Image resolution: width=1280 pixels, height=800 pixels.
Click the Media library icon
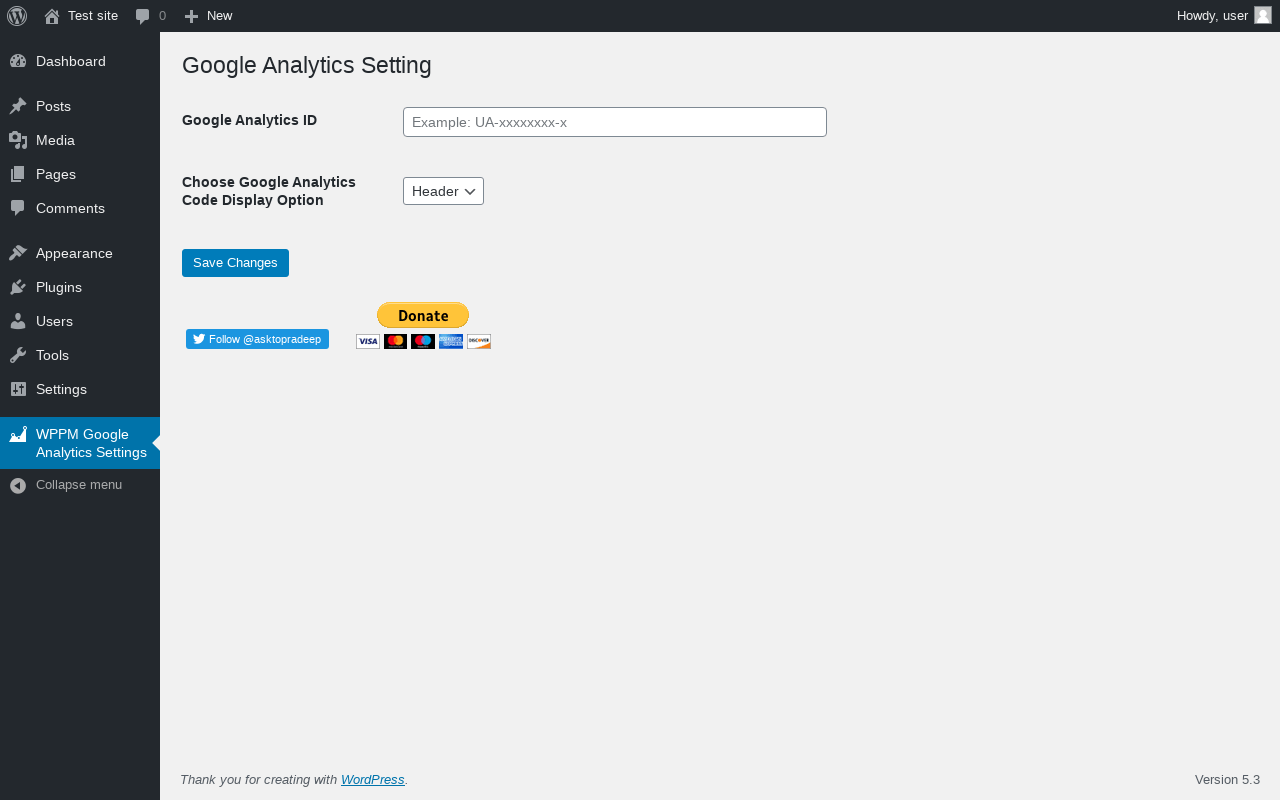[x=18, y=140]
